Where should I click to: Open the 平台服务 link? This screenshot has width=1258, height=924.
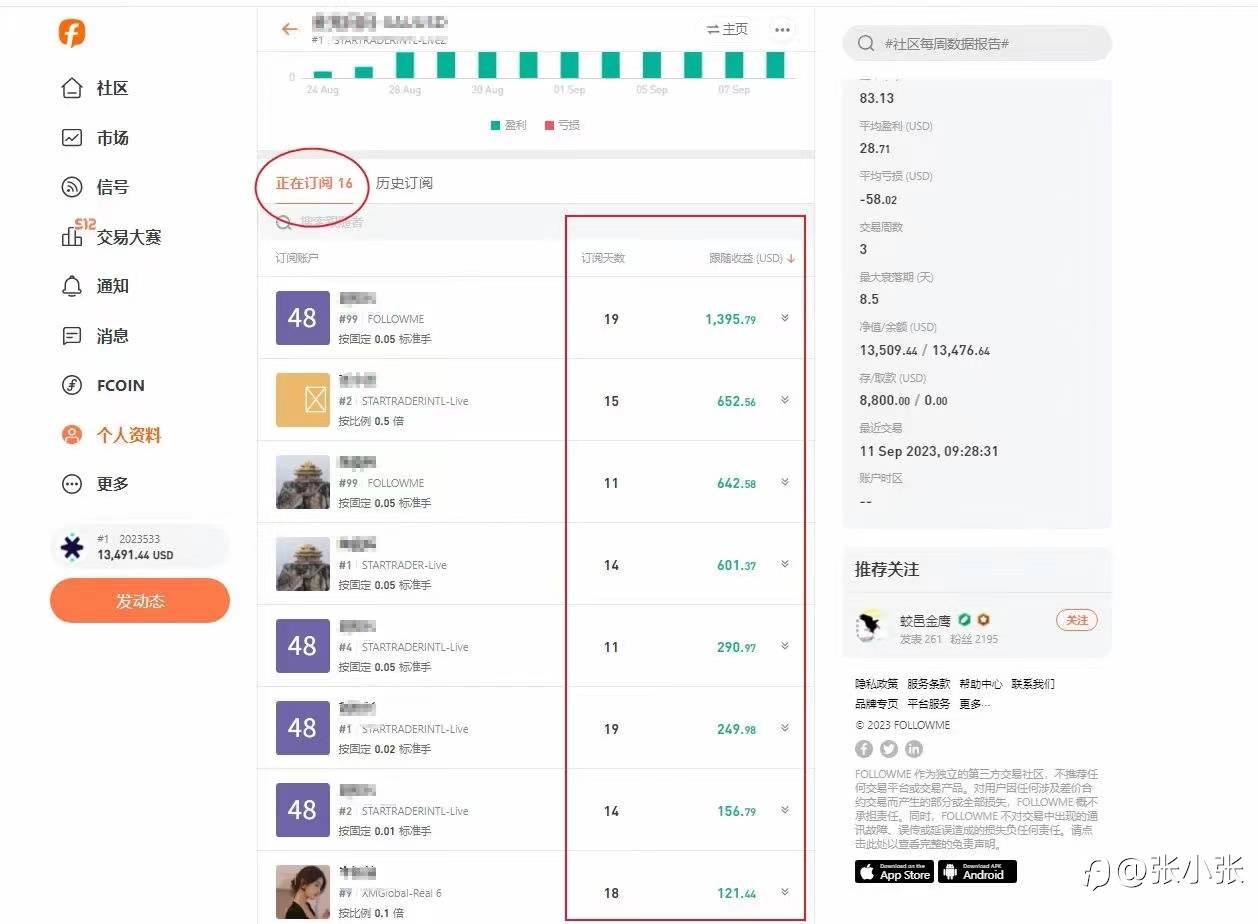[x=928, y=704]
